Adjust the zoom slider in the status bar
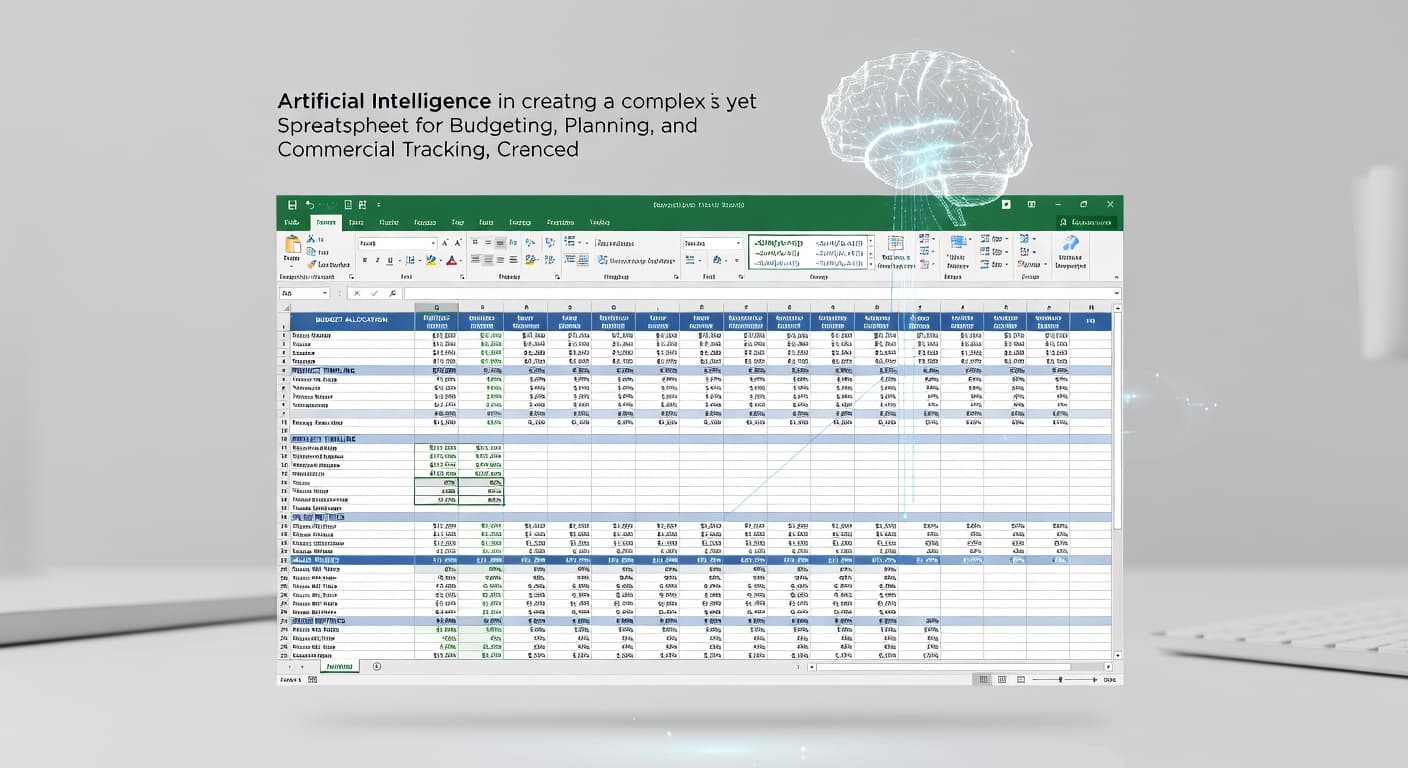The height and width of the screenshot is (768, 1408). click(x=1060, y=679)
